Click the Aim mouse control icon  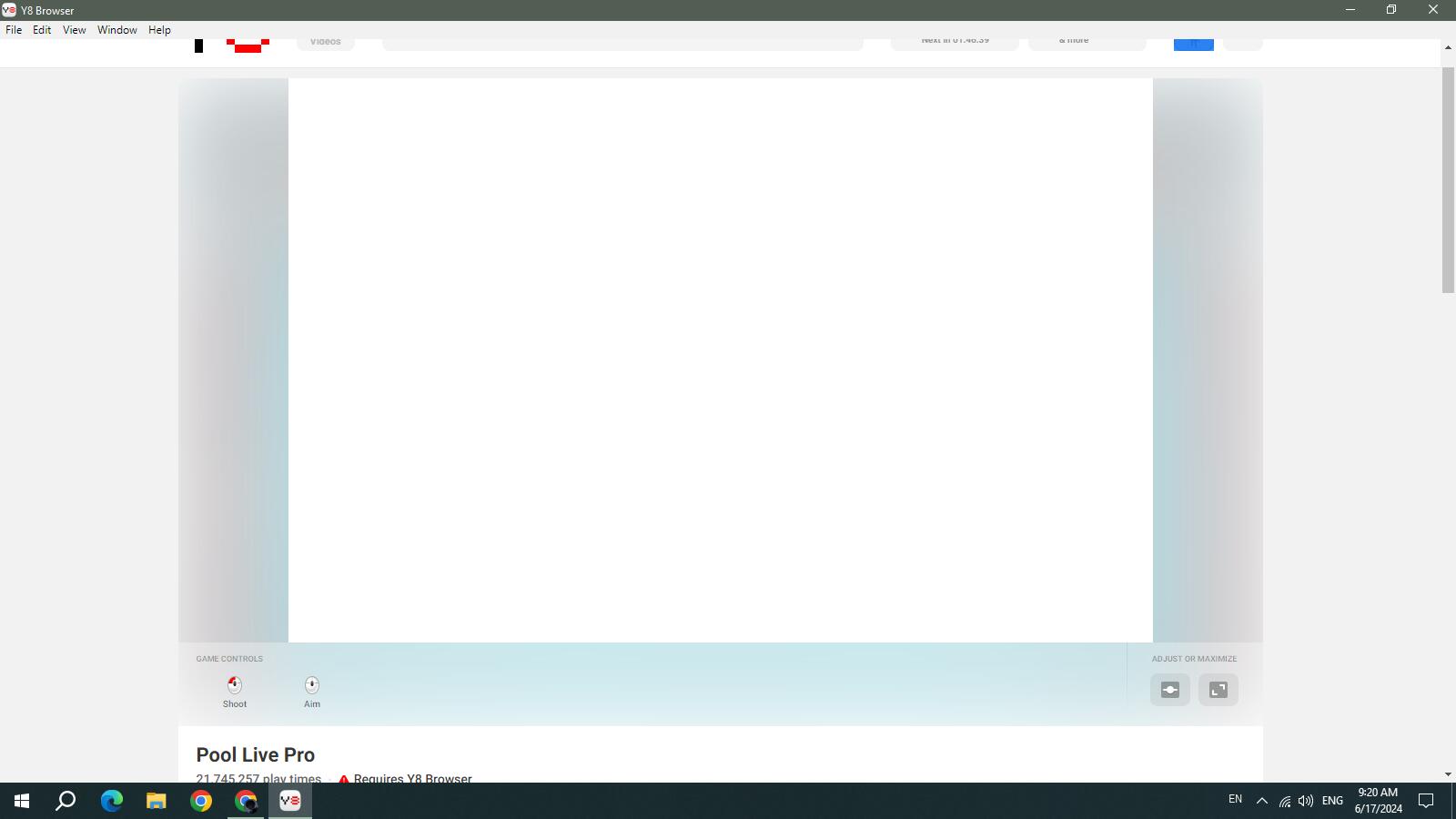point(312,685)
